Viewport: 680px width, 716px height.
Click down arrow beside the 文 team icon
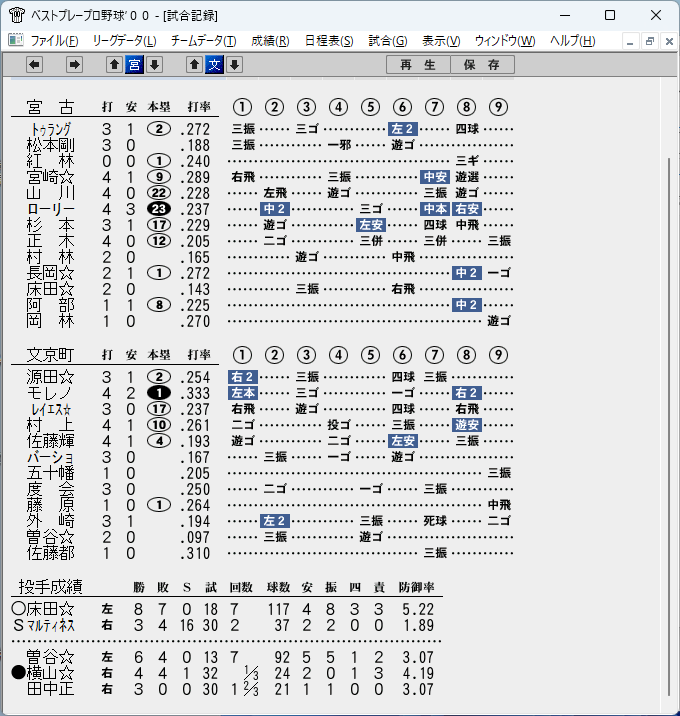pos(234,65)
